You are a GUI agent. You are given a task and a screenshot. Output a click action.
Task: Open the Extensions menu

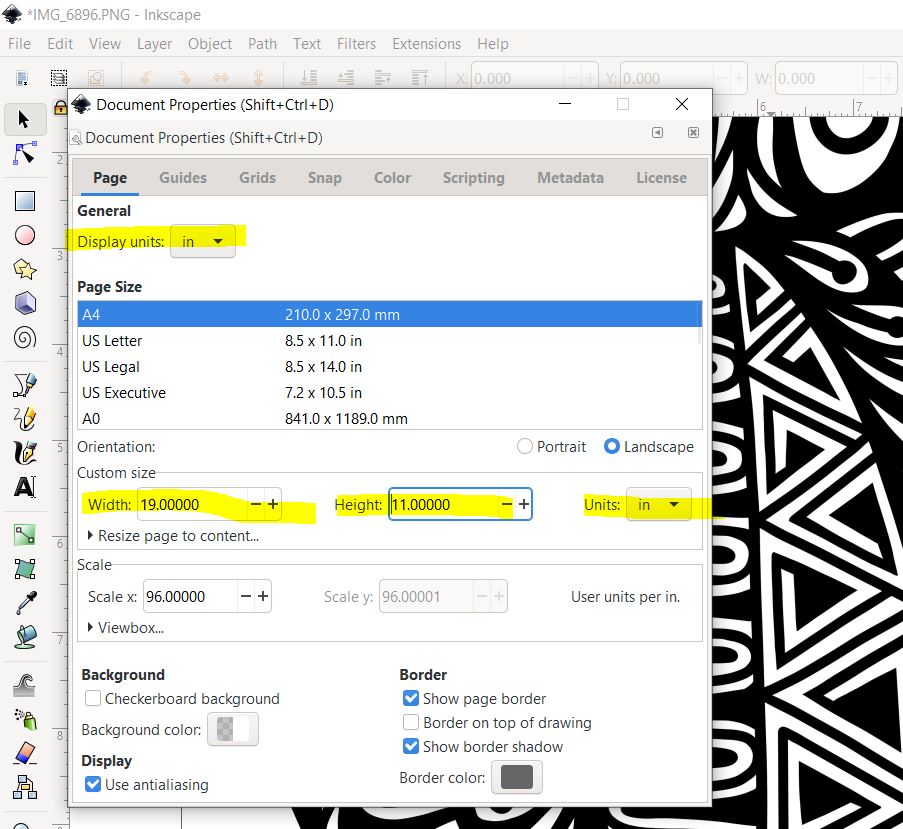coord(426,44)
